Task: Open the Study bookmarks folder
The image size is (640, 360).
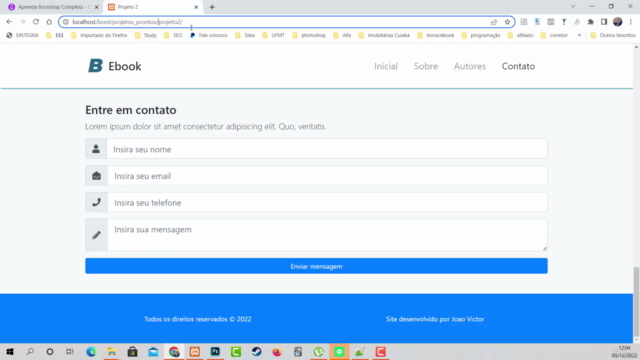Action: point(146,35)
